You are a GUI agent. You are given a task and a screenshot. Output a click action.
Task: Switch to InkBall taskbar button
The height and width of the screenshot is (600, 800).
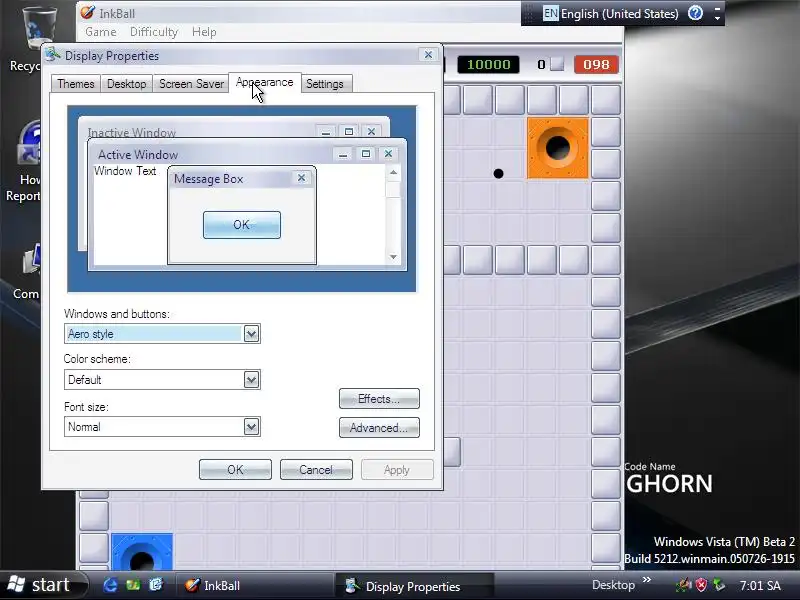coord(254,586)
